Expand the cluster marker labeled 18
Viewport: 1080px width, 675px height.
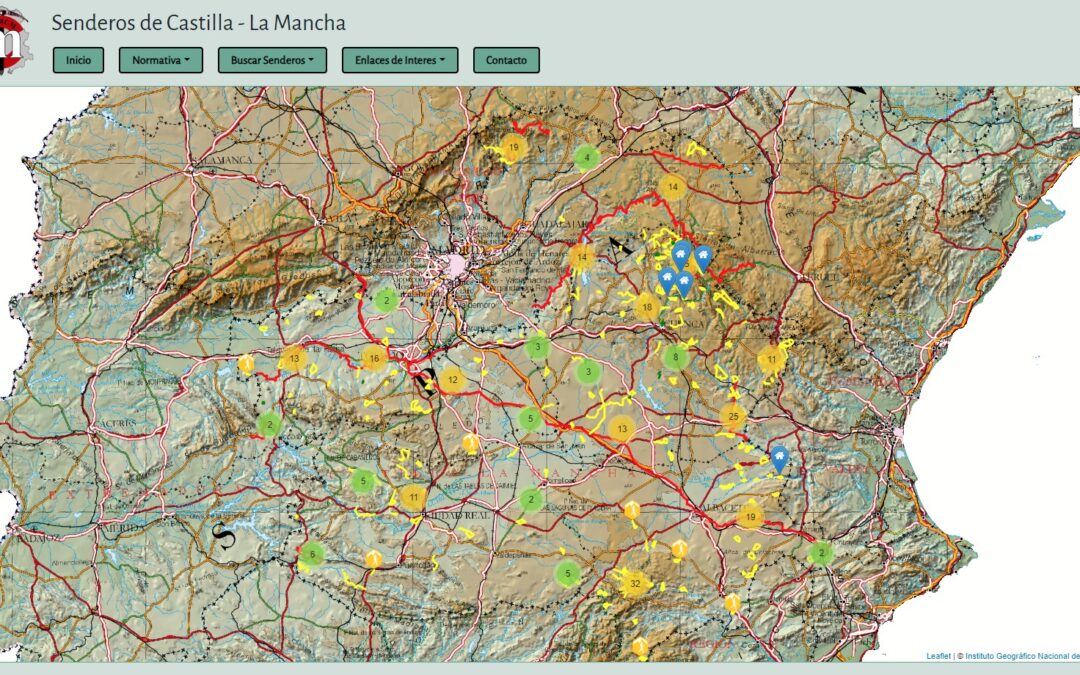pos(647,307)
